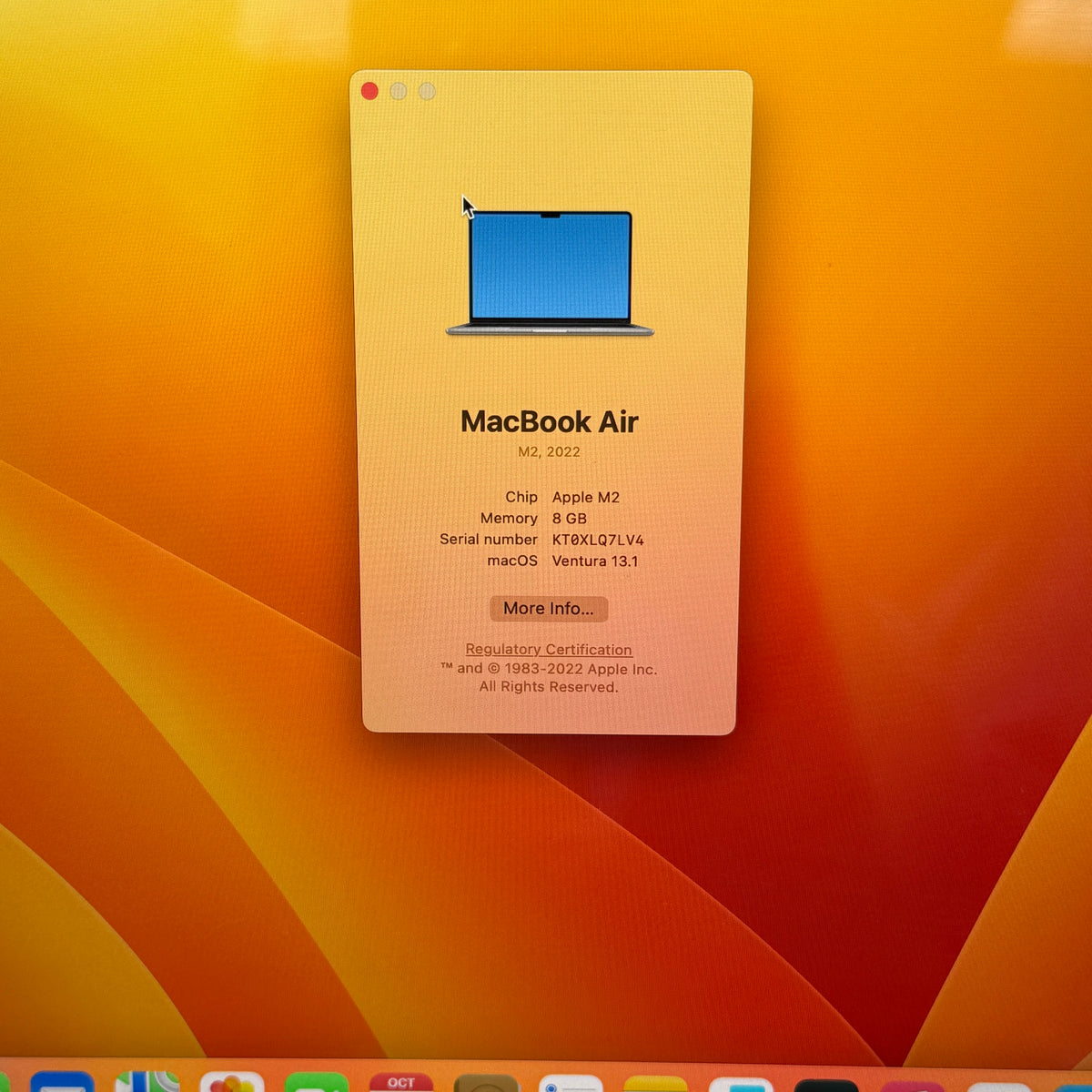Click the "All Rights Reserved." text
The height and width of the screenshot is (1092, 1092).
[549, 687]
